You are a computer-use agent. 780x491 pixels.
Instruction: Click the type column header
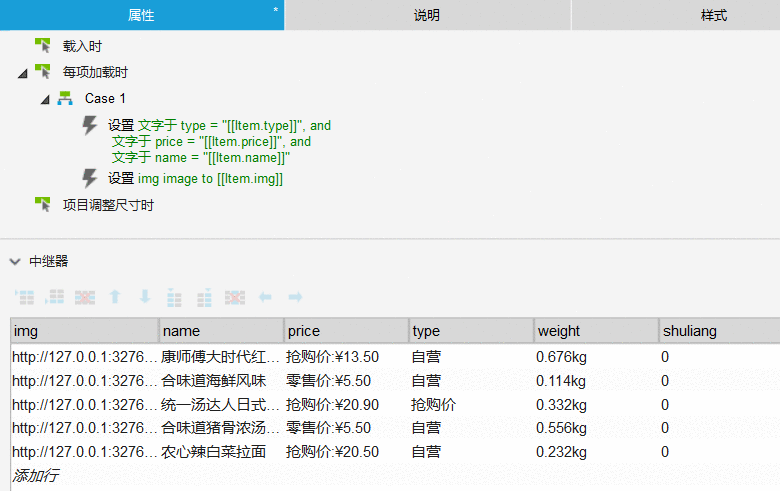coord(472,331)
